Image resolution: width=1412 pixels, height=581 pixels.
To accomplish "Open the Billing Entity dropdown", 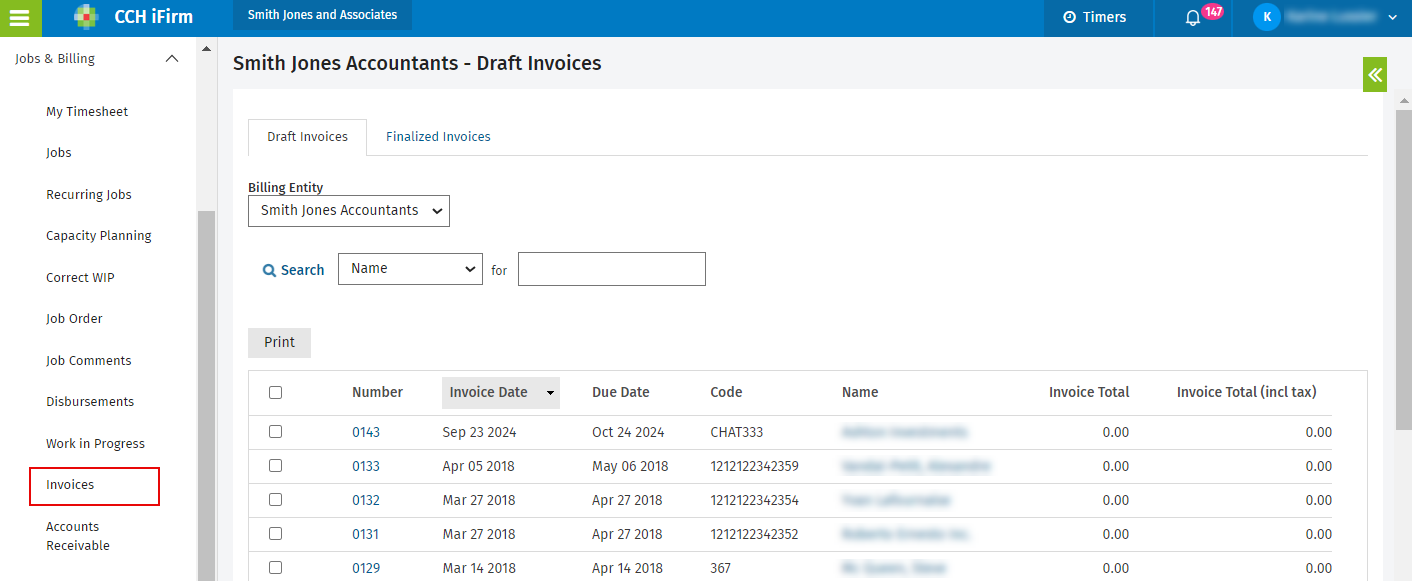I will pyautogui.click(x=349, y=211).
